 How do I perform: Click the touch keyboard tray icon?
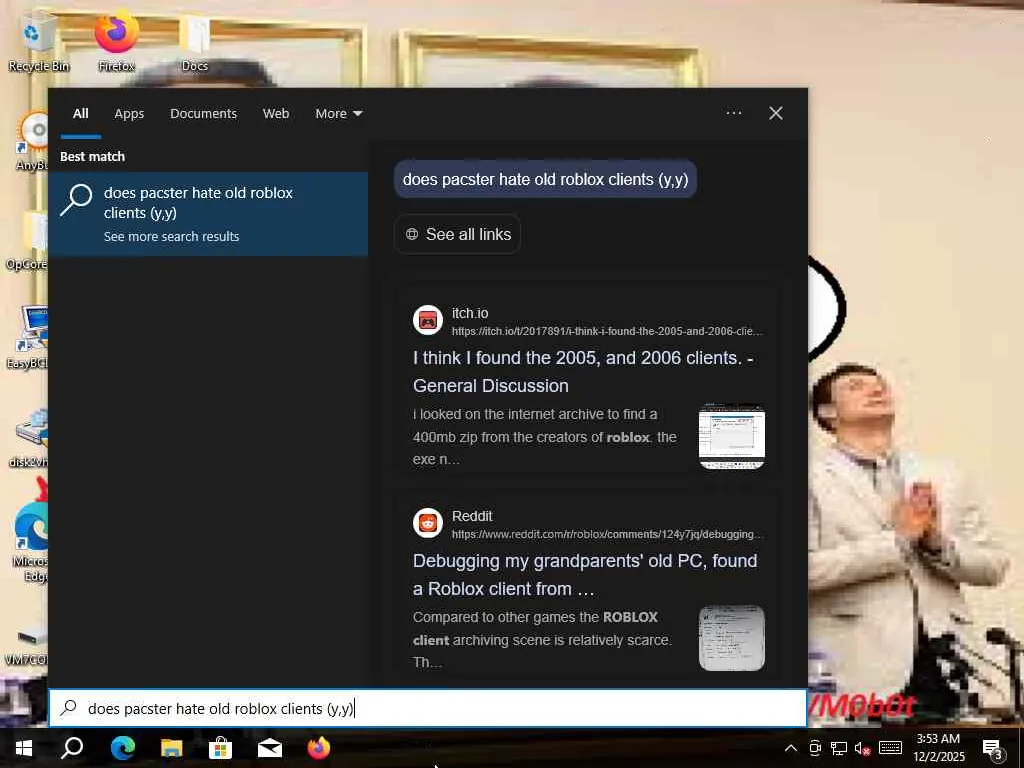(x=890, y=748)
